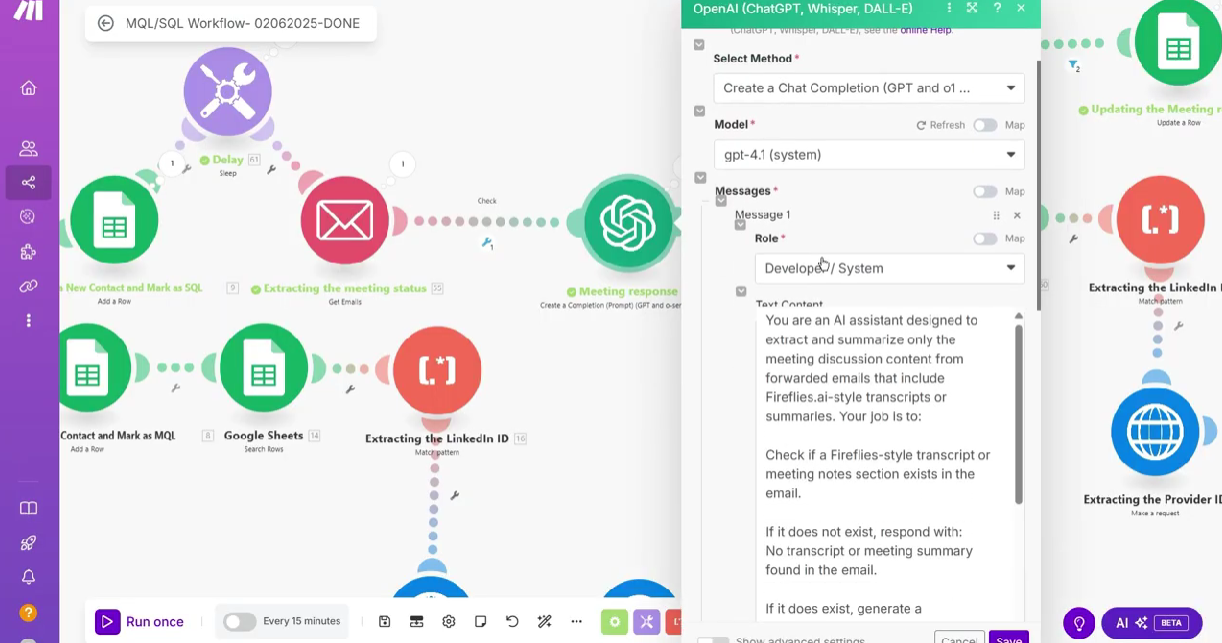
Task: Click the save scenario disk icon in bottom toolbar
Action: coord(385,621)
